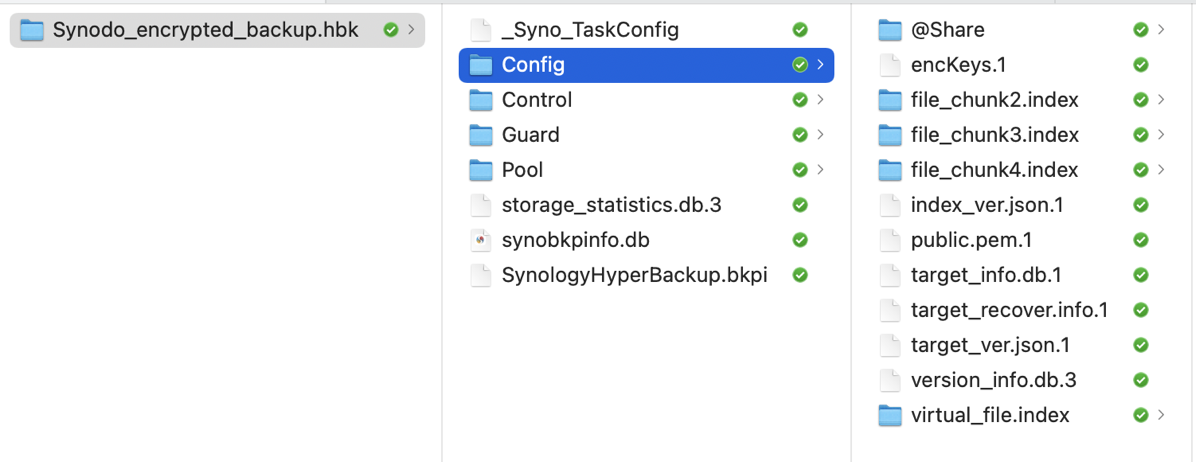1196x462 pixels.
Task: Select target_info.db.1 file name
Action: 986,275
